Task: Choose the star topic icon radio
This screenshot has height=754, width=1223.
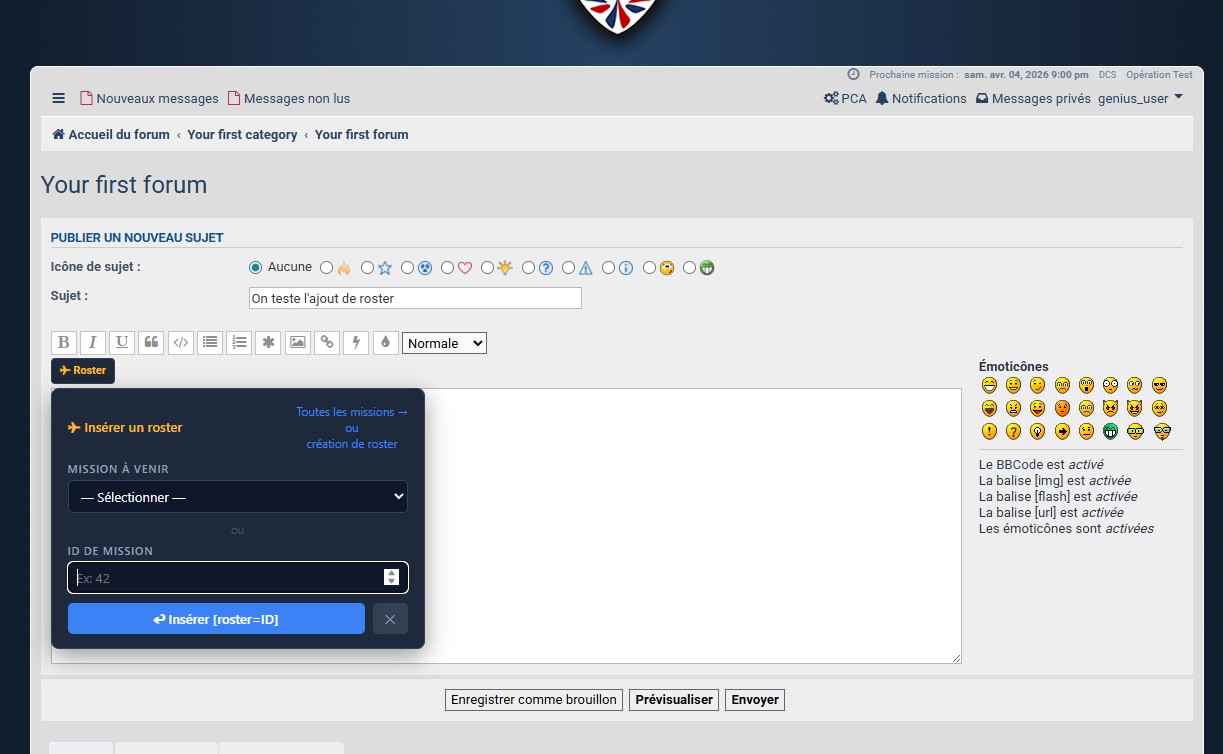Action: 367,267
